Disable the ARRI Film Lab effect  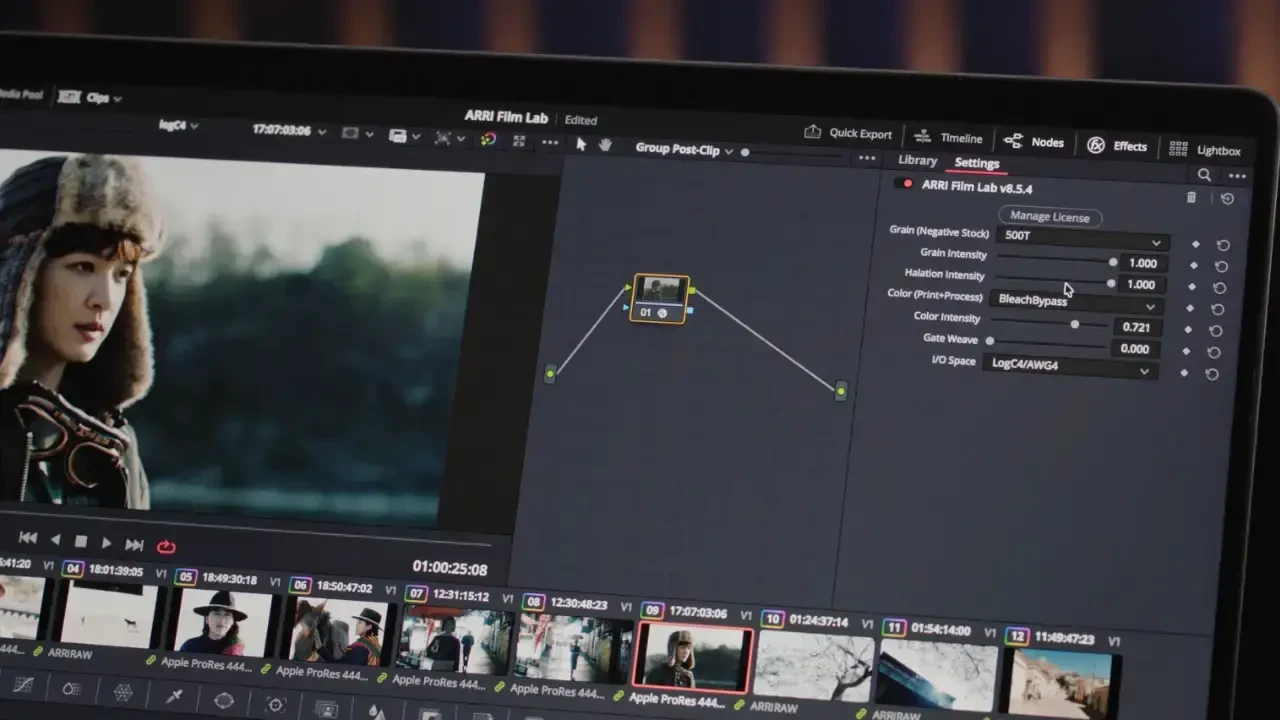pos(906,184)
